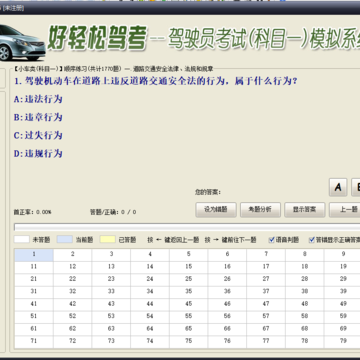
Task: Select question 1 in the grid
Action: tap(34, 255)
